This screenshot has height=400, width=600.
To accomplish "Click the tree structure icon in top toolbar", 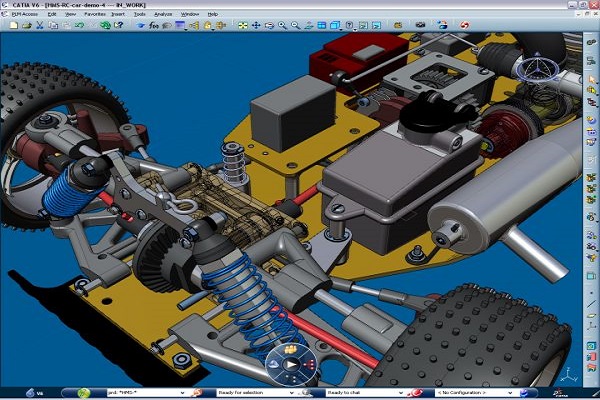I will pyautogui.click(x=194, y=26).
